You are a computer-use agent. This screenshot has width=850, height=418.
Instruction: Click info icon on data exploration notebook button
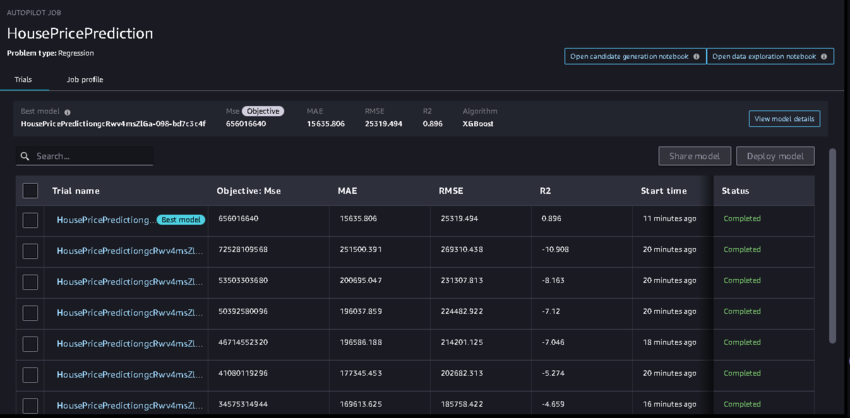(823, 56)
